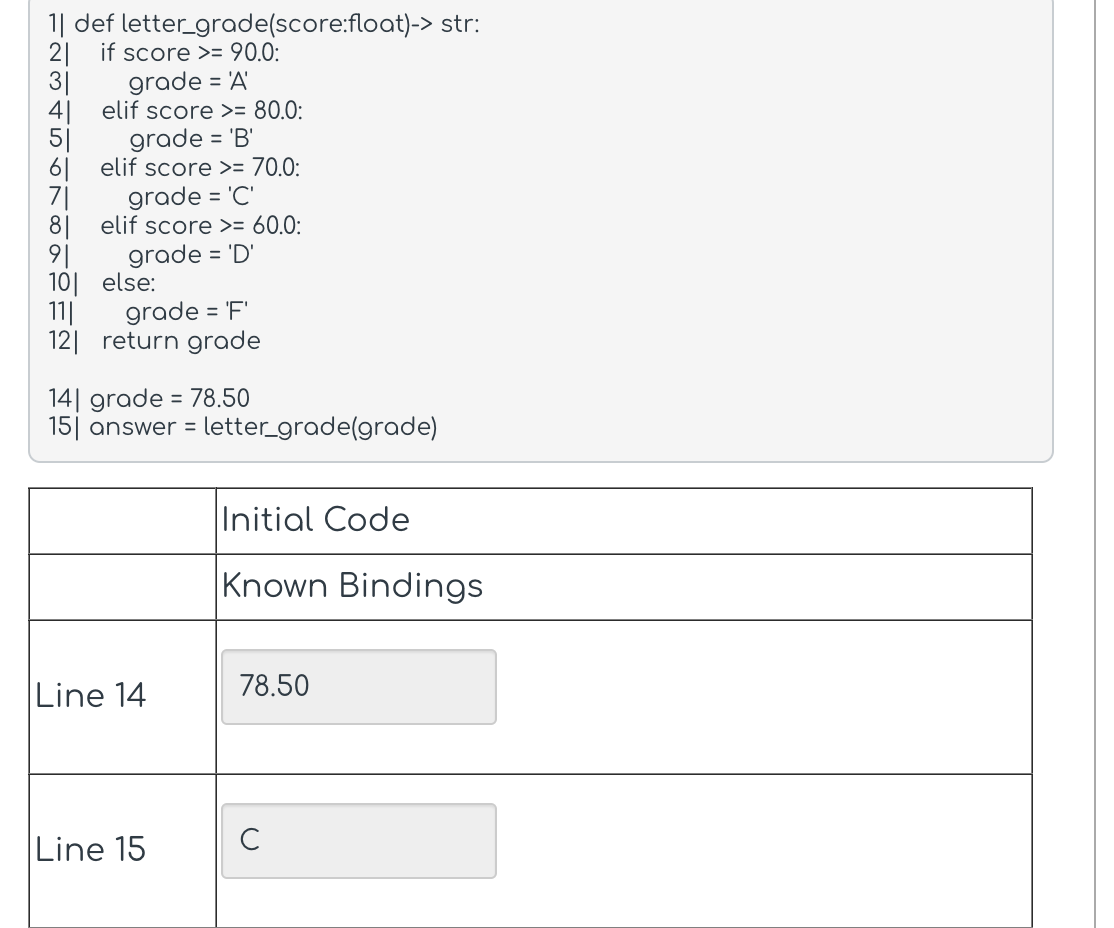Click the Line 14 input field containing 78.50

(x=358, y=686)
